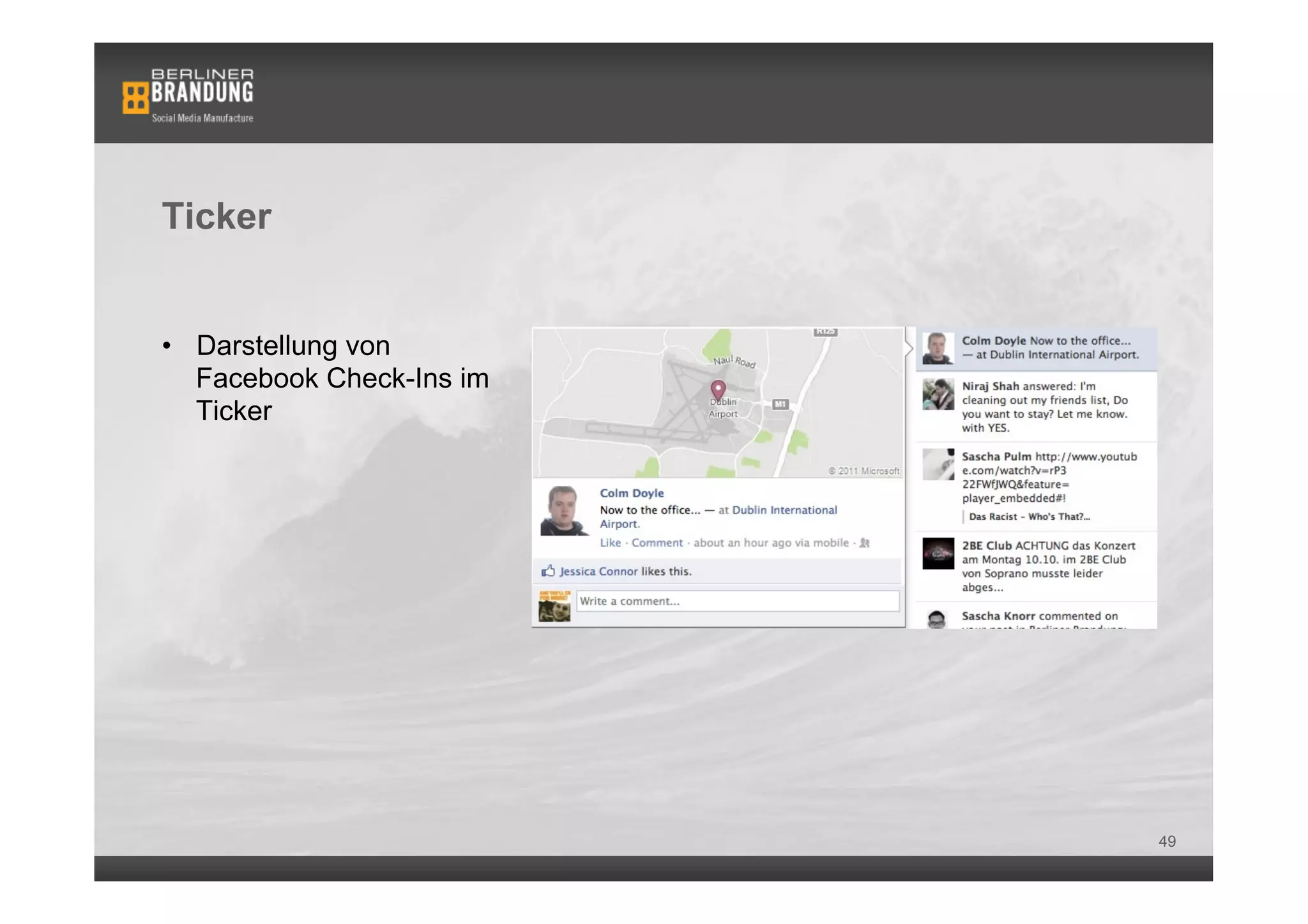Open the Colm Doyle name link in post

coord(632,493)
